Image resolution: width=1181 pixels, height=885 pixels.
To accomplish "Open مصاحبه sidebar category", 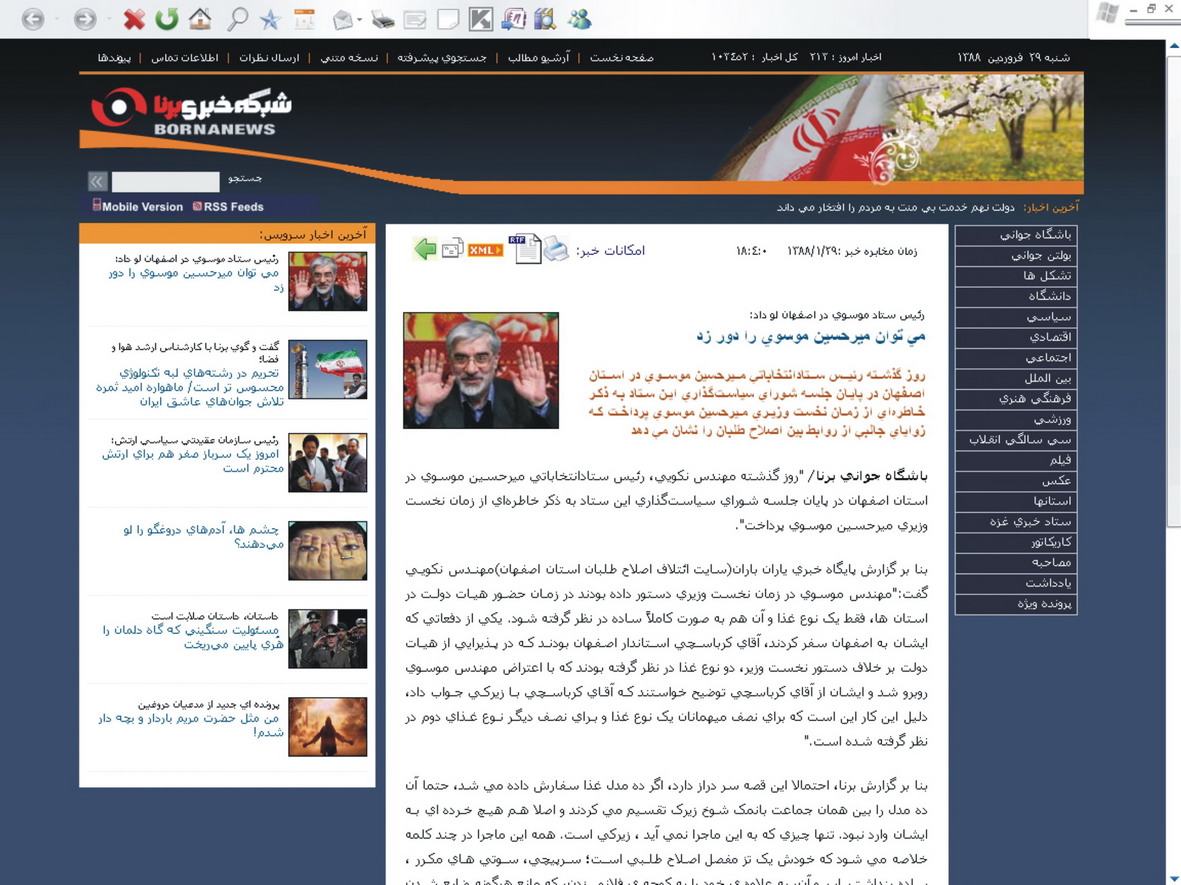I will pos(1015,563).
